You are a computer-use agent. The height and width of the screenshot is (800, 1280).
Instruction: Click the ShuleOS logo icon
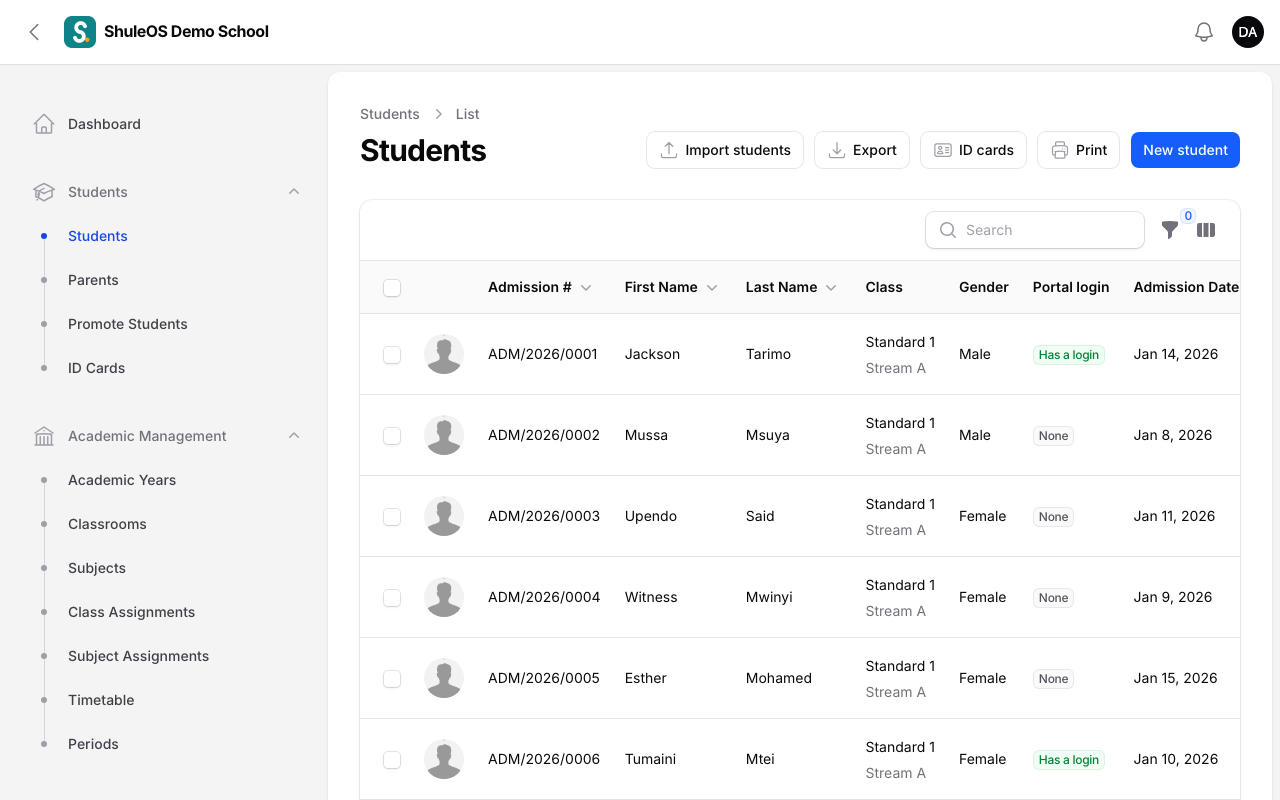[80, 32]
